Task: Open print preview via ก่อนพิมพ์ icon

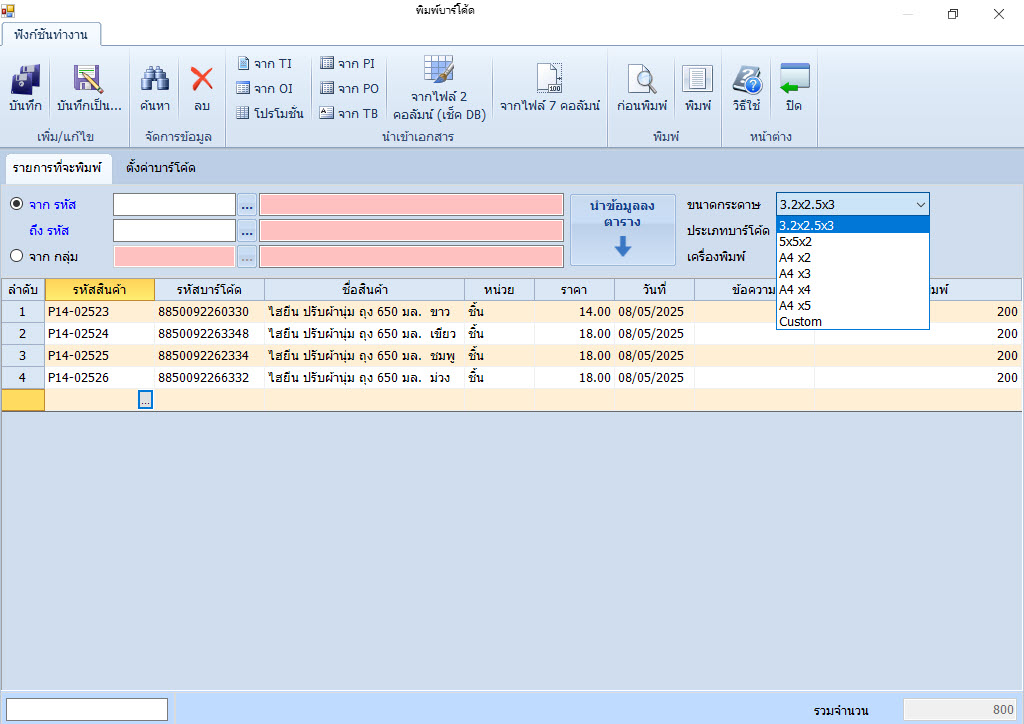Action: (x=643, y=85)
